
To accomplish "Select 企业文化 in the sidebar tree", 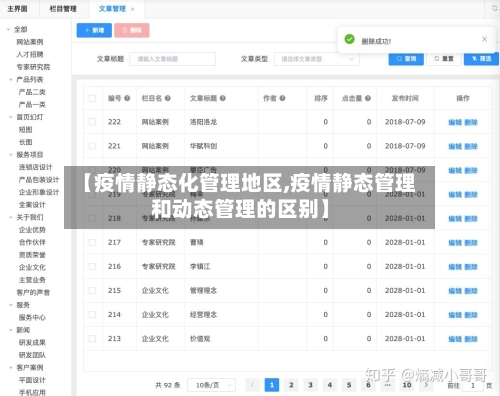I will [x=32, y=267].
